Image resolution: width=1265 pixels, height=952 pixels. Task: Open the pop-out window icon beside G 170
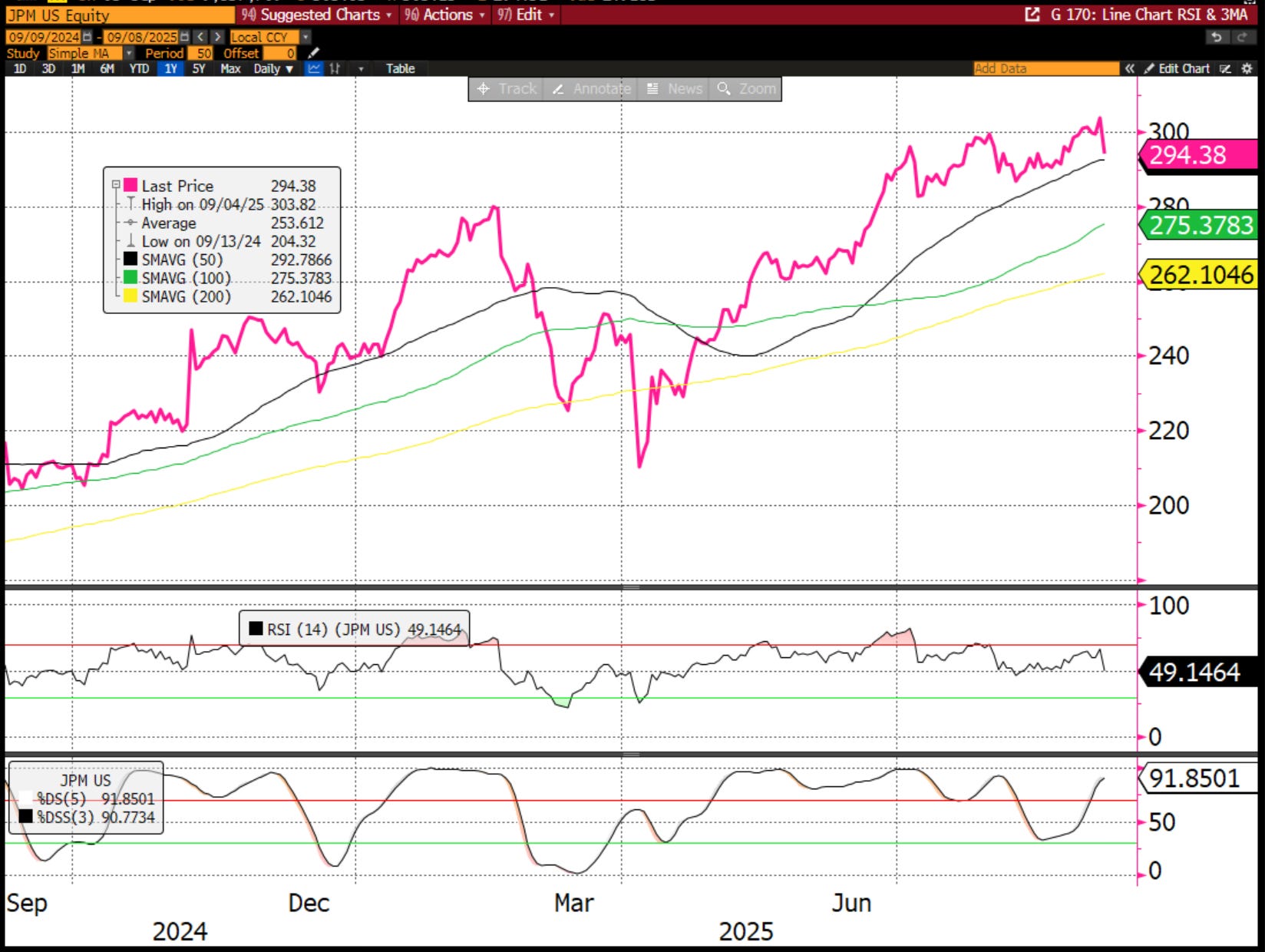1032,15
